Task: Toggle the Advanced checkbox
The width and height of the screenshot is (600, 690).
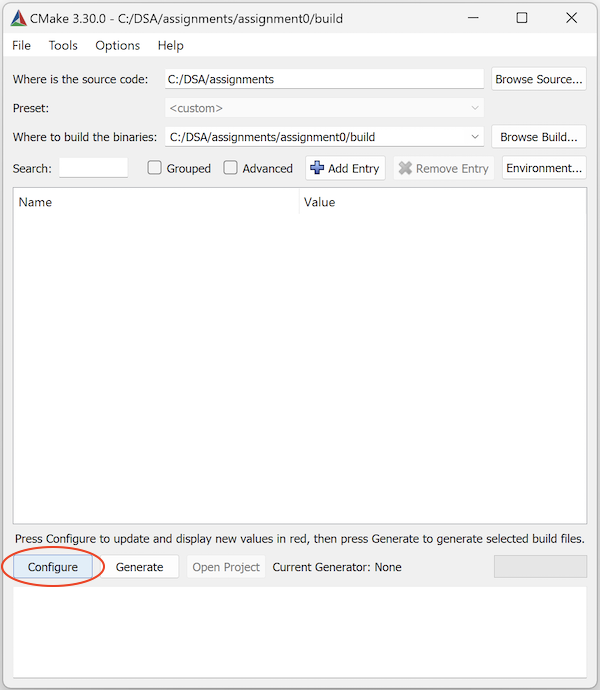Action: [231, 168]
